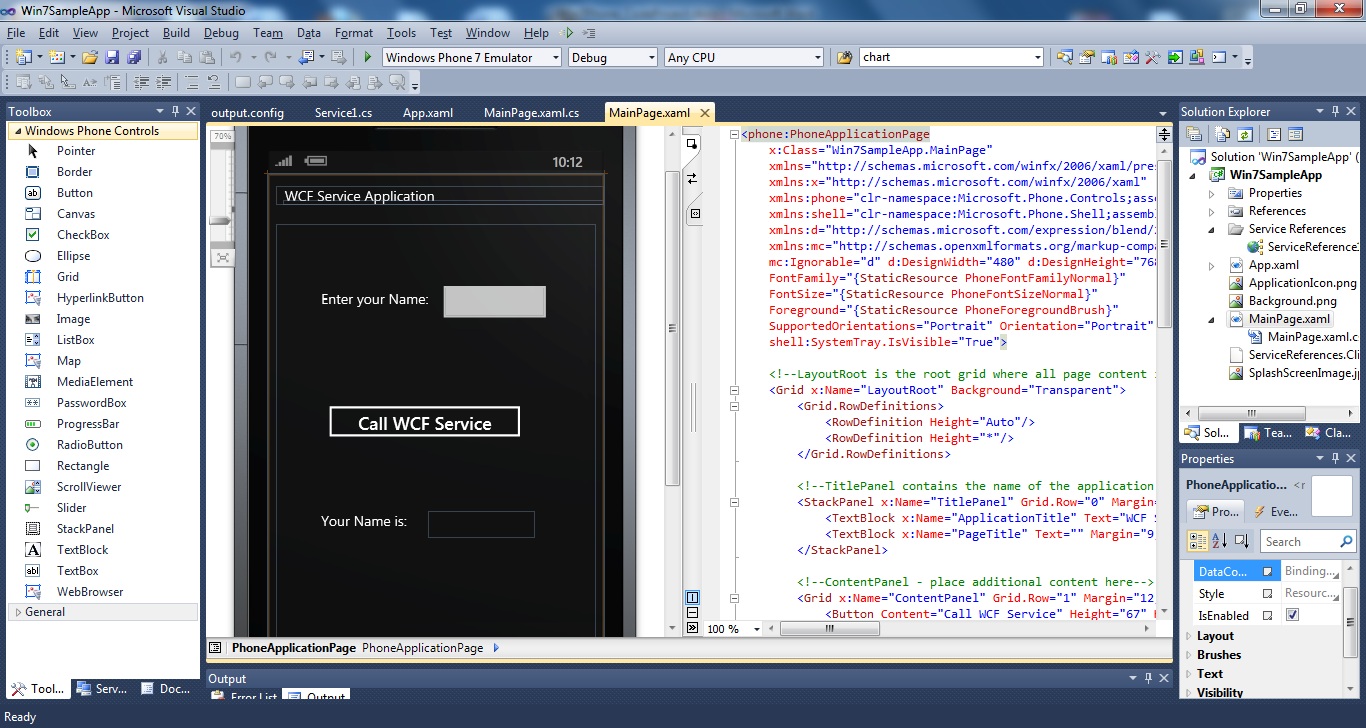1366x728 pixels.
Task: Open the Debug configuration dropdown
Action: click(x=651, y=58)
